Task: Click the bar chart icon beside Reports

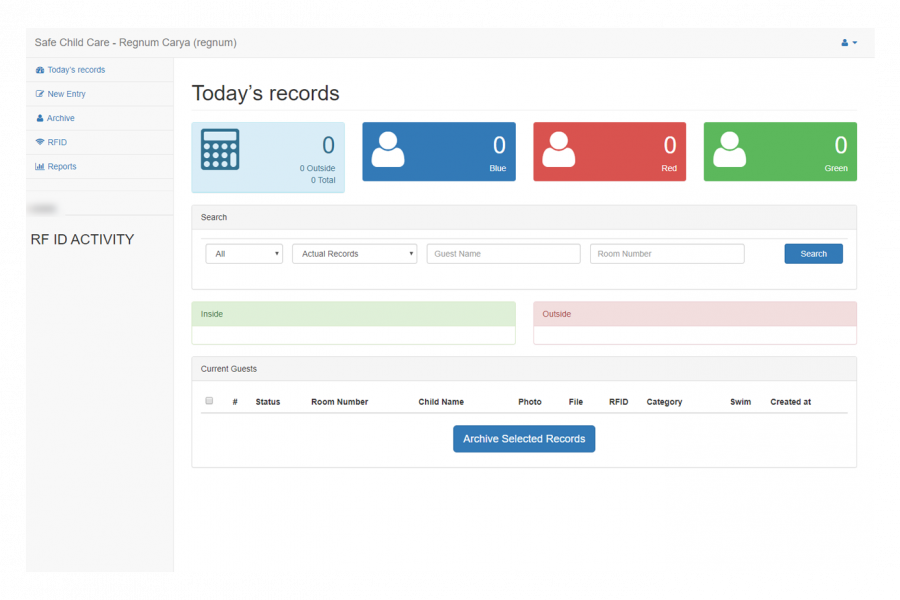Action: click(40, 166)
